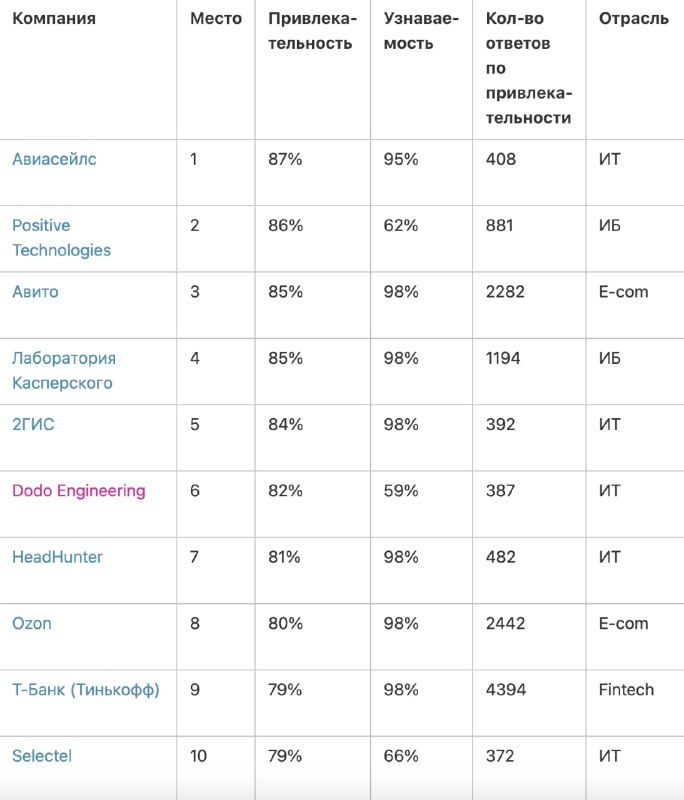This screenshot has height=800, width=684.
Task: Select the Fintech industry cell
Action: coord(626,690)
